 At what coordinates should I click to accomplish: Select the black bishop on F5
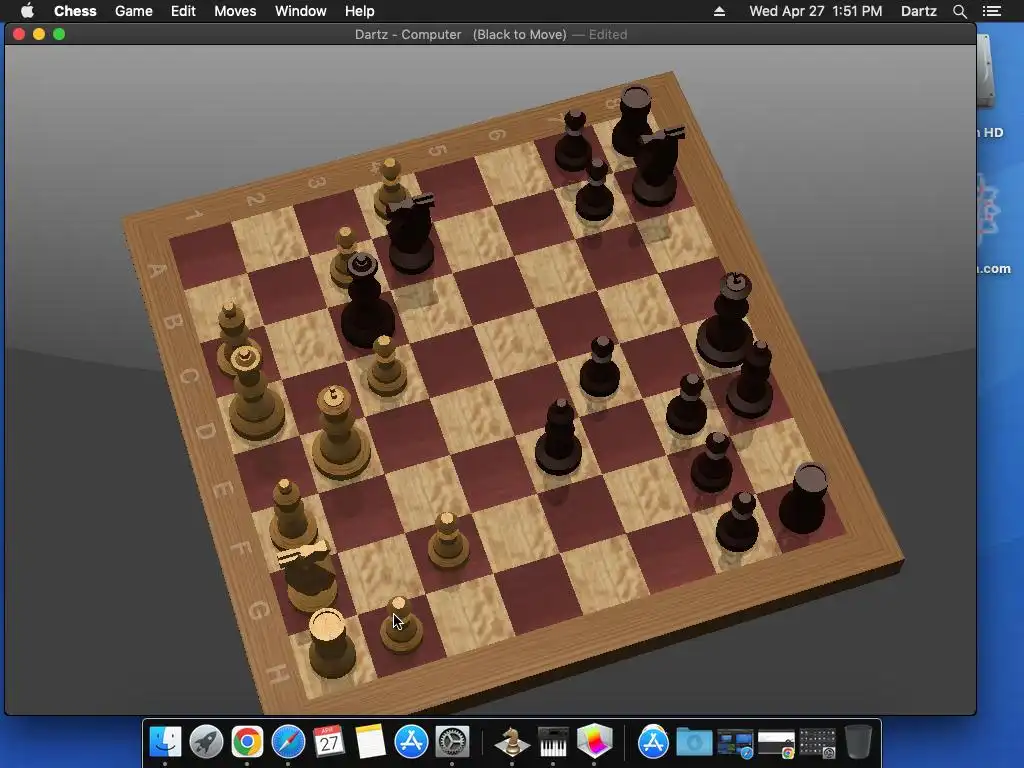pyautogui.click(x=558, y=438)
